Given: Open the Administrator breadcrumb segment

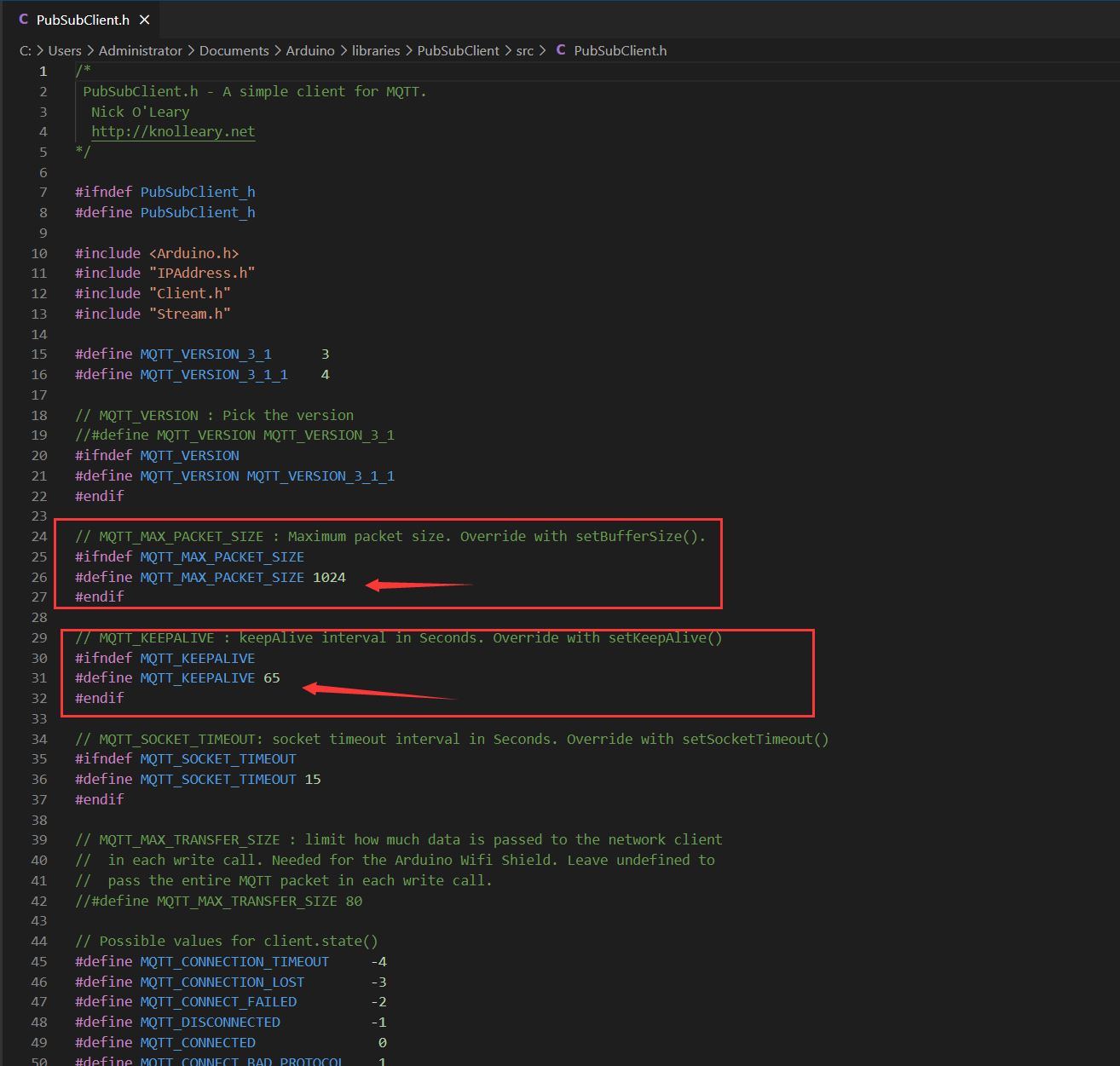Looking at the screenshot, I should point(141,50).
